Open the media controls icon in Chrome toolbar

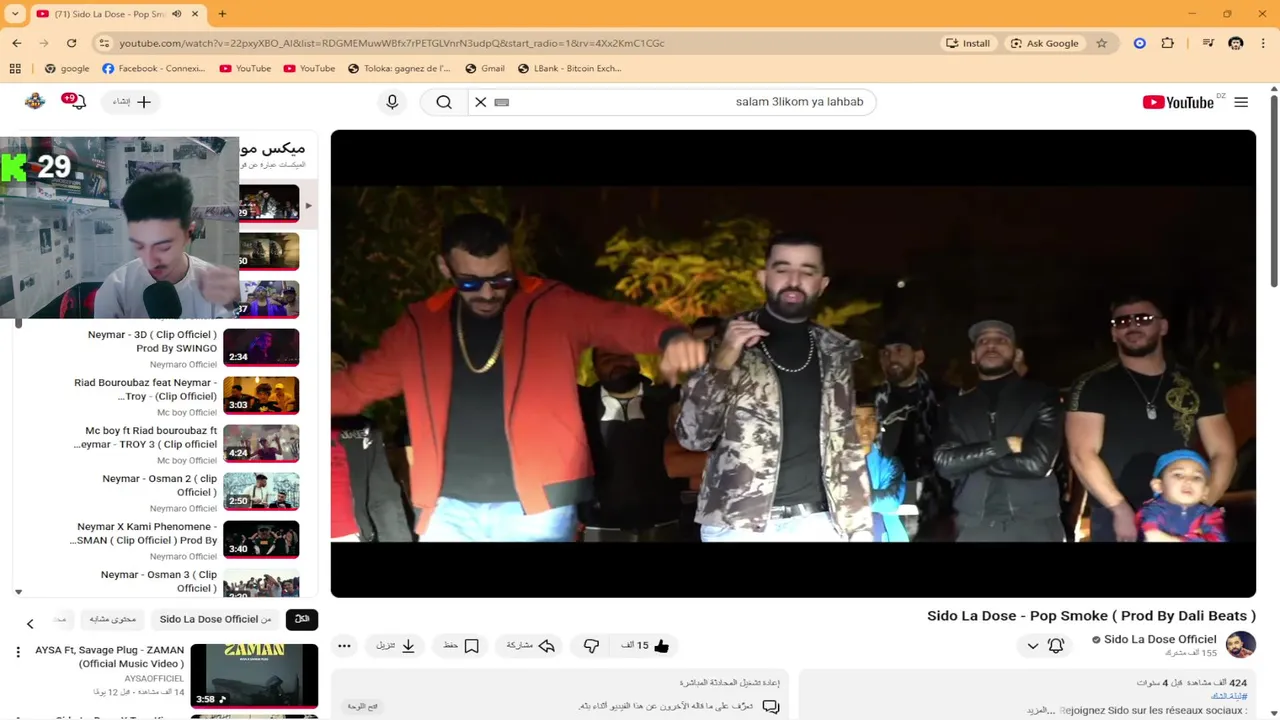1208,43
